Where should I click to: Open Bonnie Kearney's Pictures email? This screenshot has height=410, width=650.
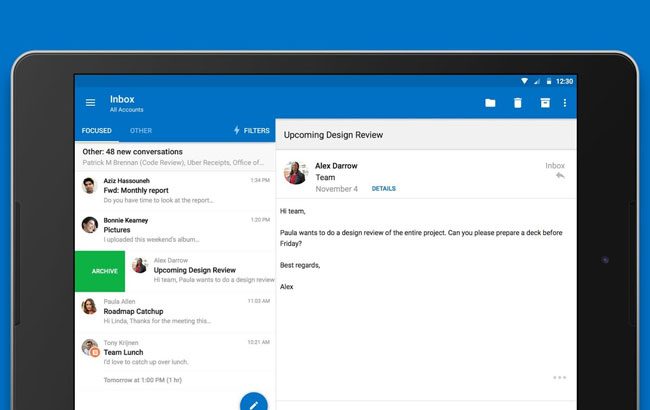click(175, 230)
